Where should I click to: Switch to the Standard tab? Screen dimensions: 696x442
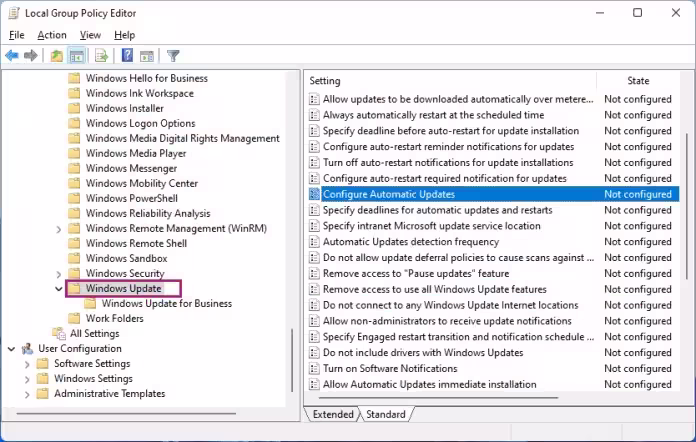pyautogui.click(x=386, y=414)
